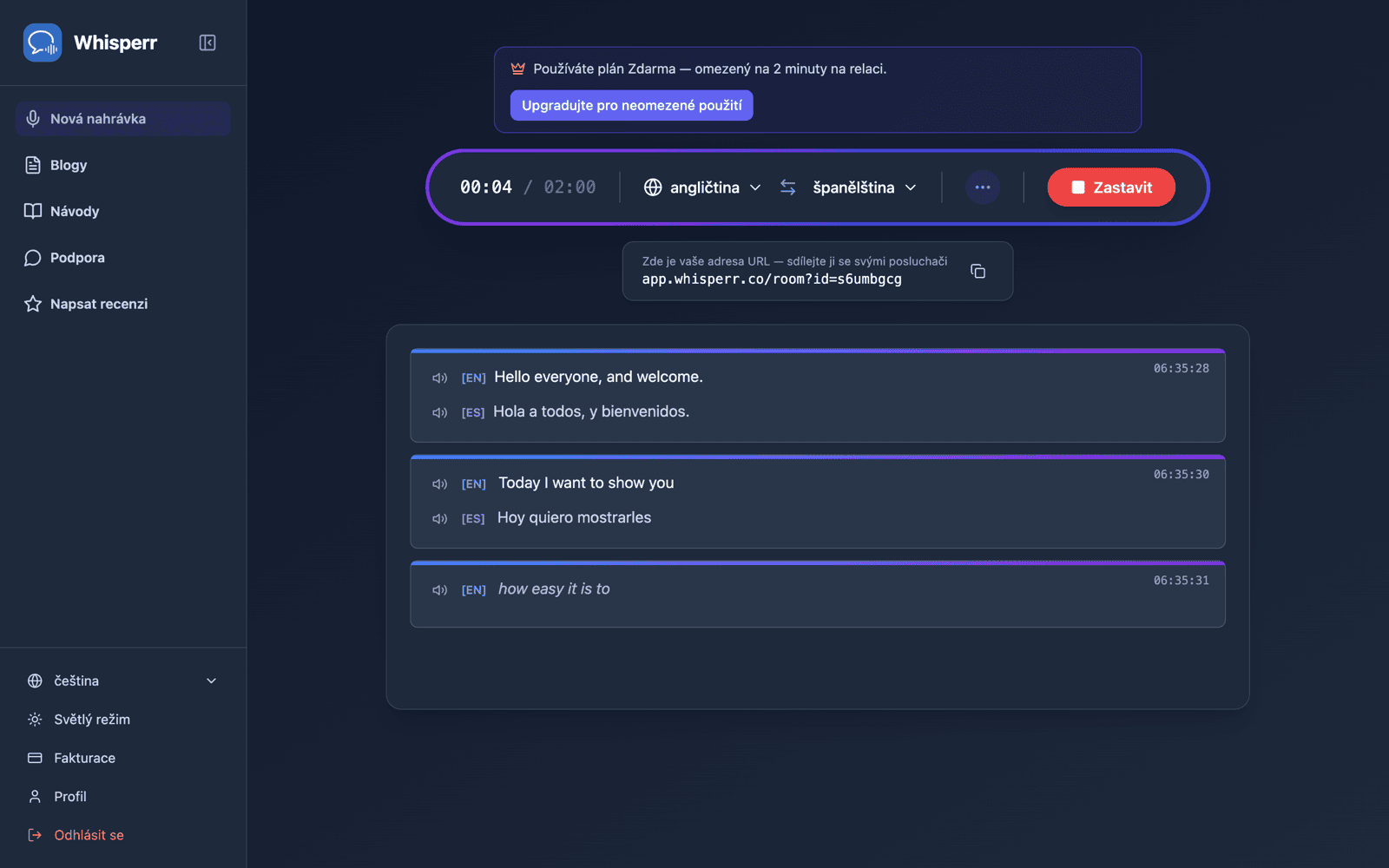This screenshot has height=868, width=1389.
Task: Open the angličtina source language dropdown
Action: (702, 187)
